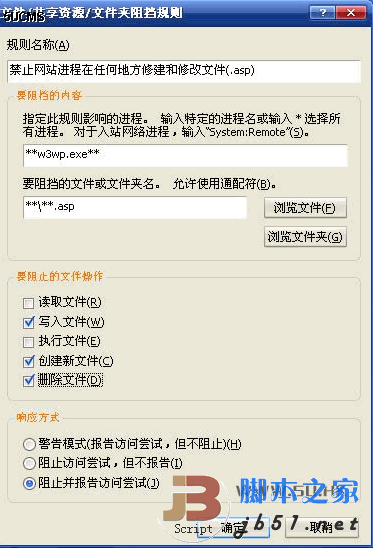Click the file path field with **\**.asp
The image size is (373, 548).
135,208
